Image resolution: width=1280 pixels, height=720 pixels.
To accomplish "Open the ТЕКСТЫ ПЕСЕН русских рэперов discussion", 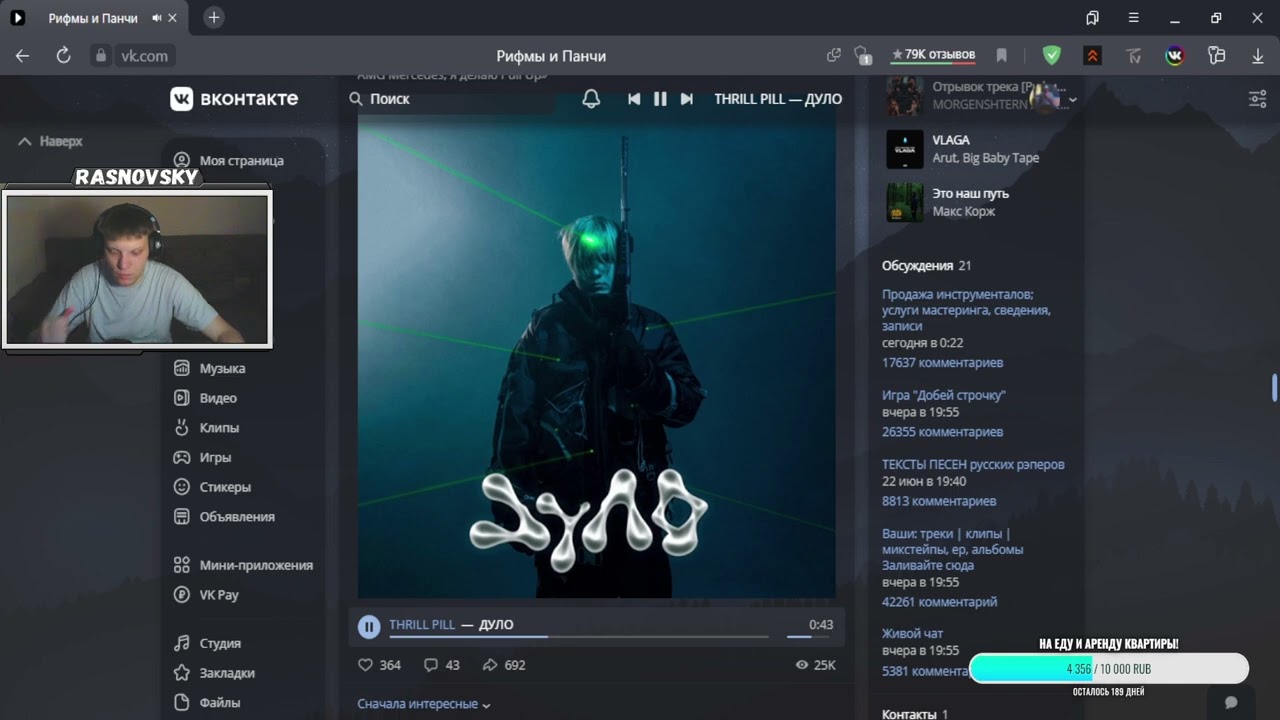I will tap(973, 464).
